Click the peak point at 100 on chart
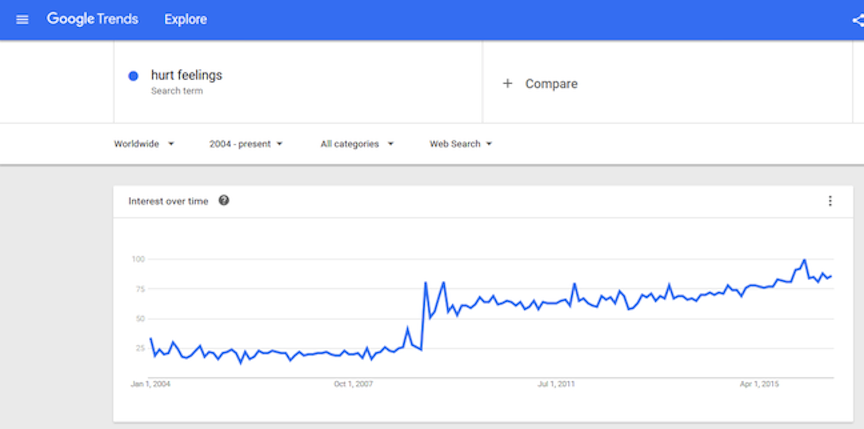Image resolution: width=864 pixels, height=429 pixels. (x=804, y=259)
